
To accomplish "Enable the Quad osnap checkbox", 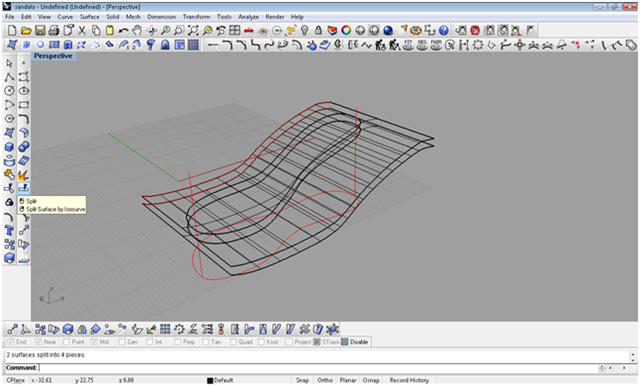I will pyautogui.click(x=233, y=342).
